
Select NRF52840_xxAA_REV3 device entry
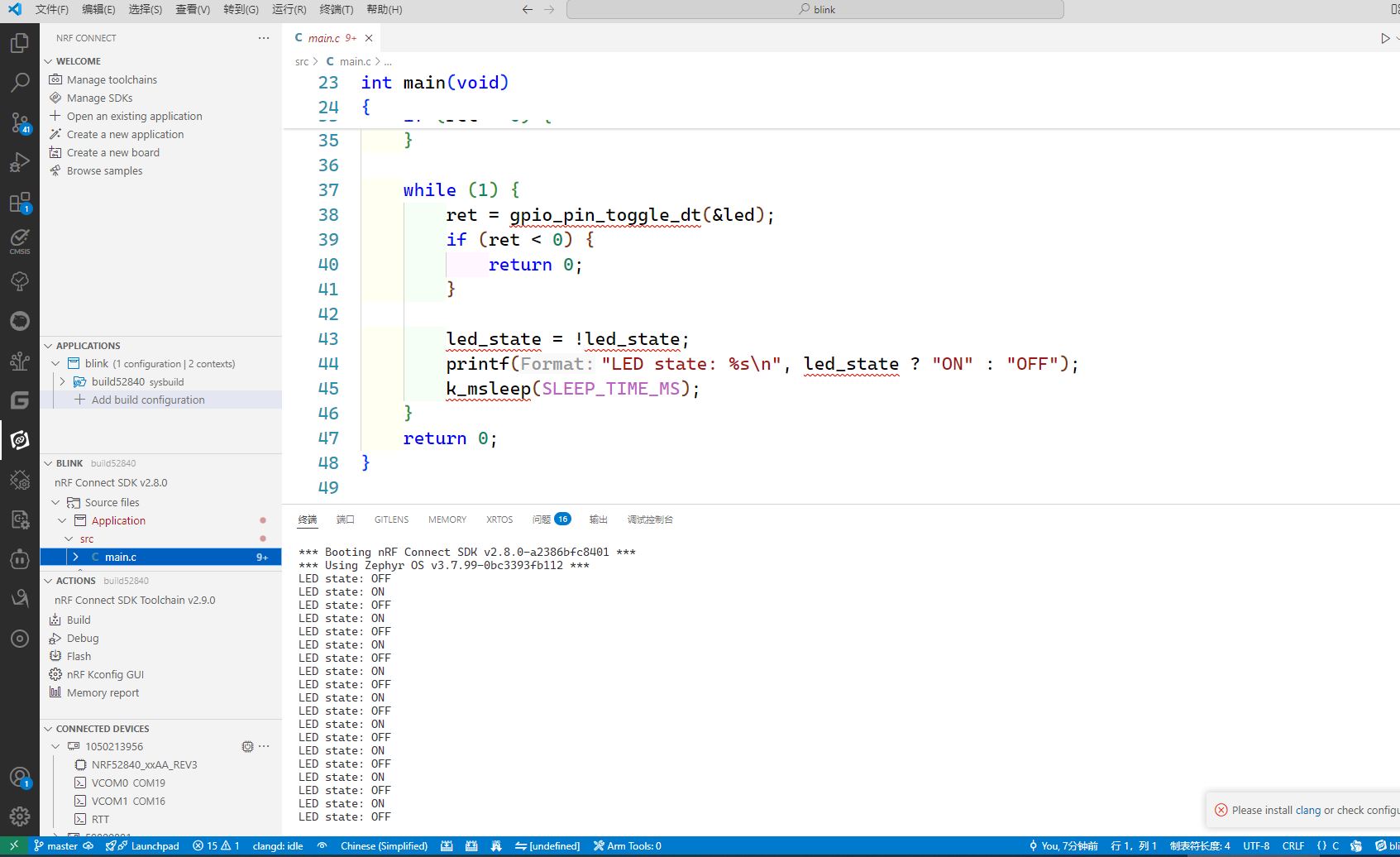coord(144,765)
